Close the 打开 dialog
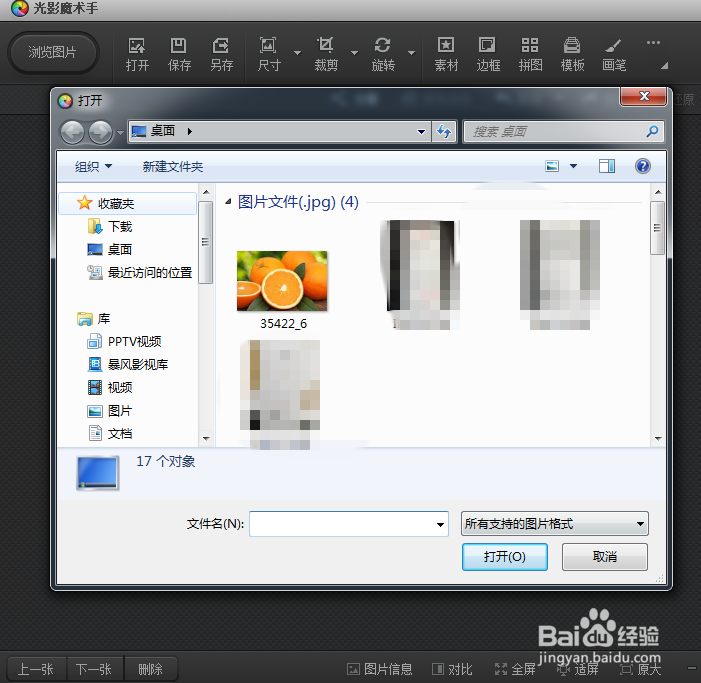This screenshot has height=683, width=701. tap(643, 96)
